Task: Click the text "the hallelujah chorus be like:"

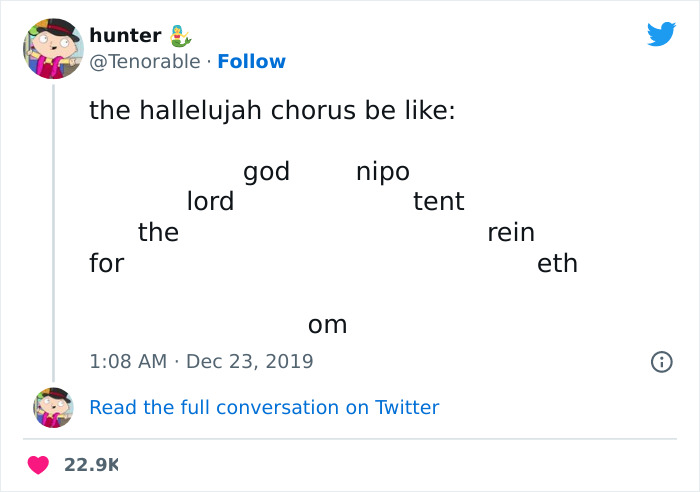Action: click(x=272, y=110)
